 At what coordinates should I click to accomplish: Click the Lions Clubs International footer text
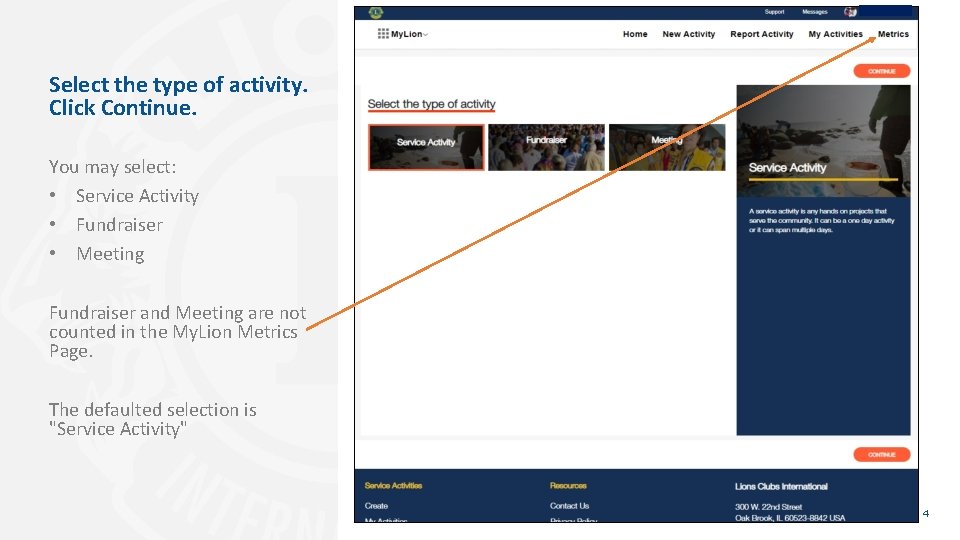coord(781,486)
